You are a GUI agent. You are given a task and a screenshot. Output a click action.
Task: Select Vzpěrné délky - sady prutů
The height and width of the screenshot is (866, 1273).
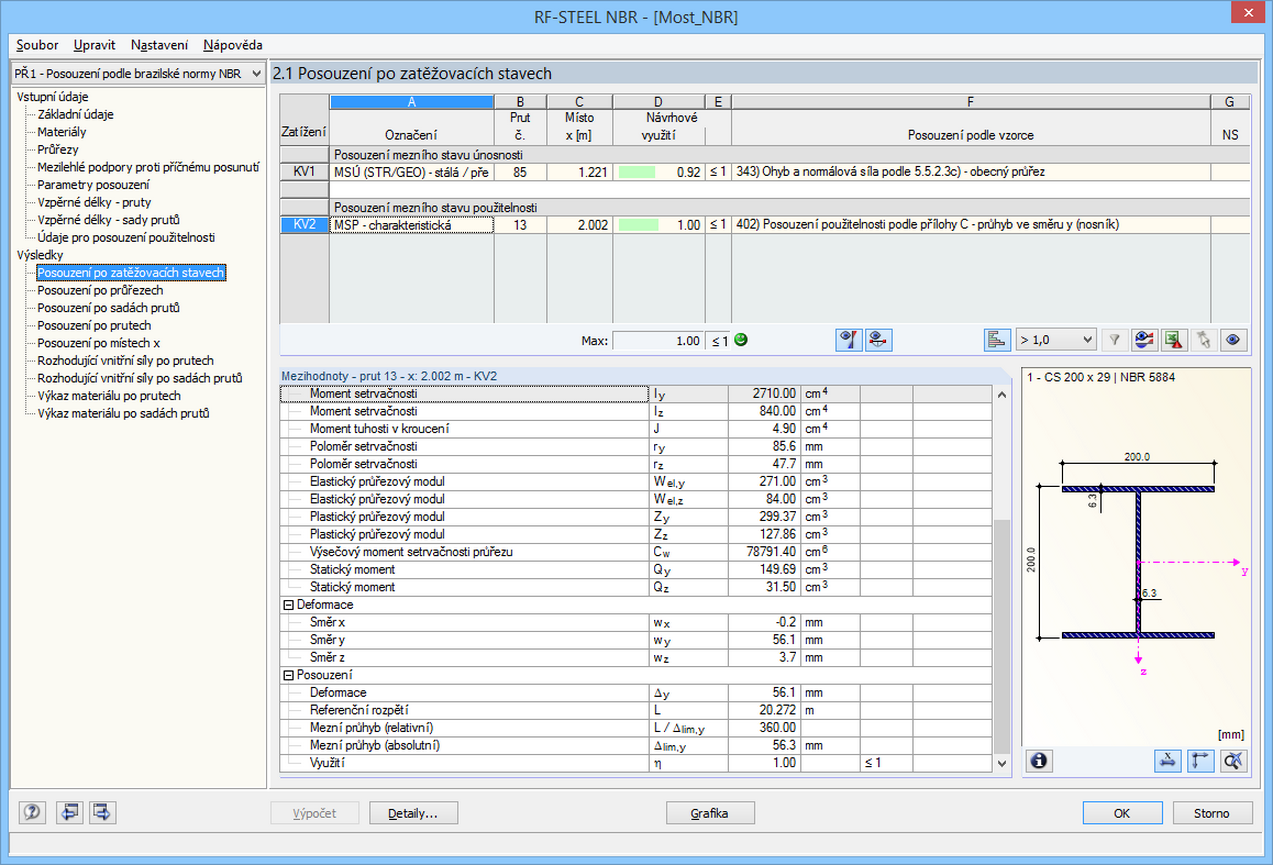[108, 219]
